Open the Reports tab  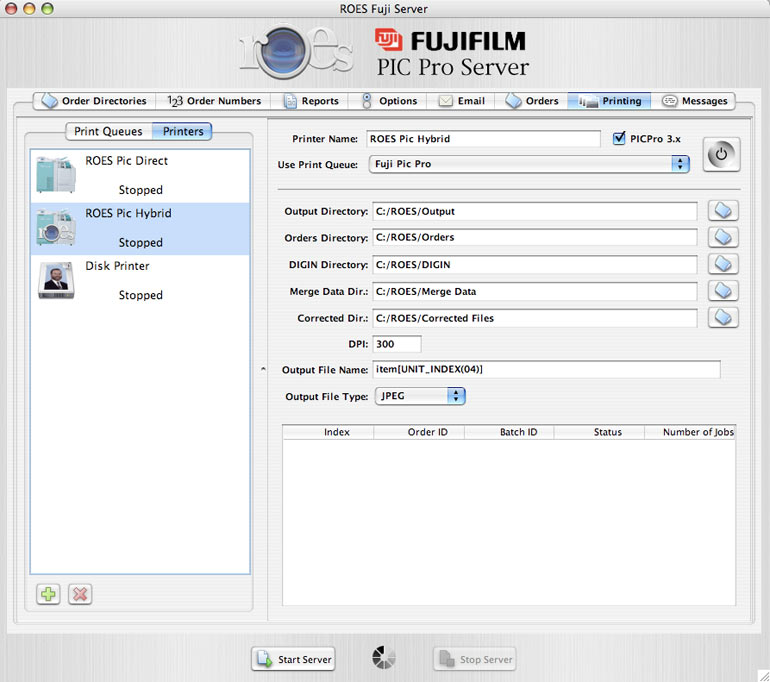point(310,101)
